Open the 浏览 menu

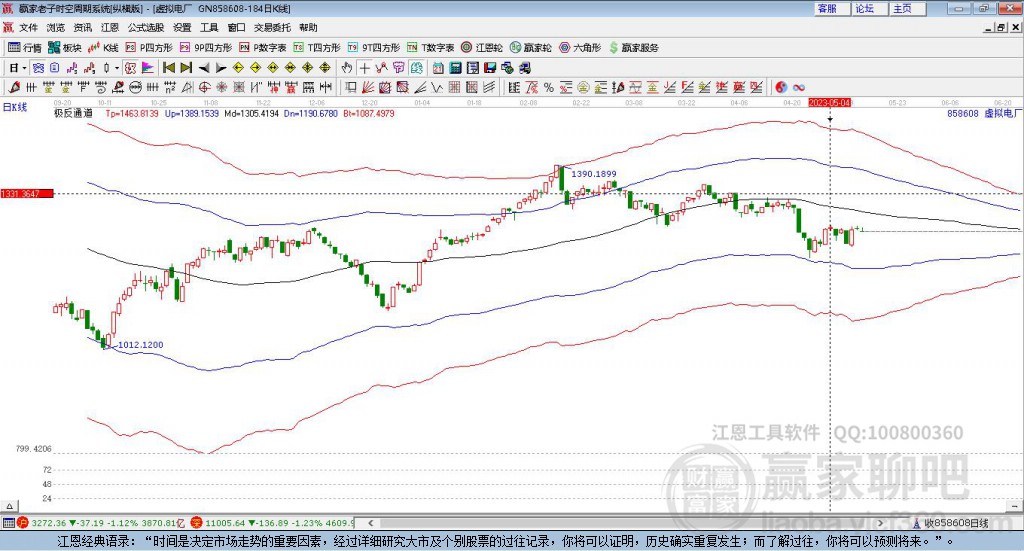point(56,27)
